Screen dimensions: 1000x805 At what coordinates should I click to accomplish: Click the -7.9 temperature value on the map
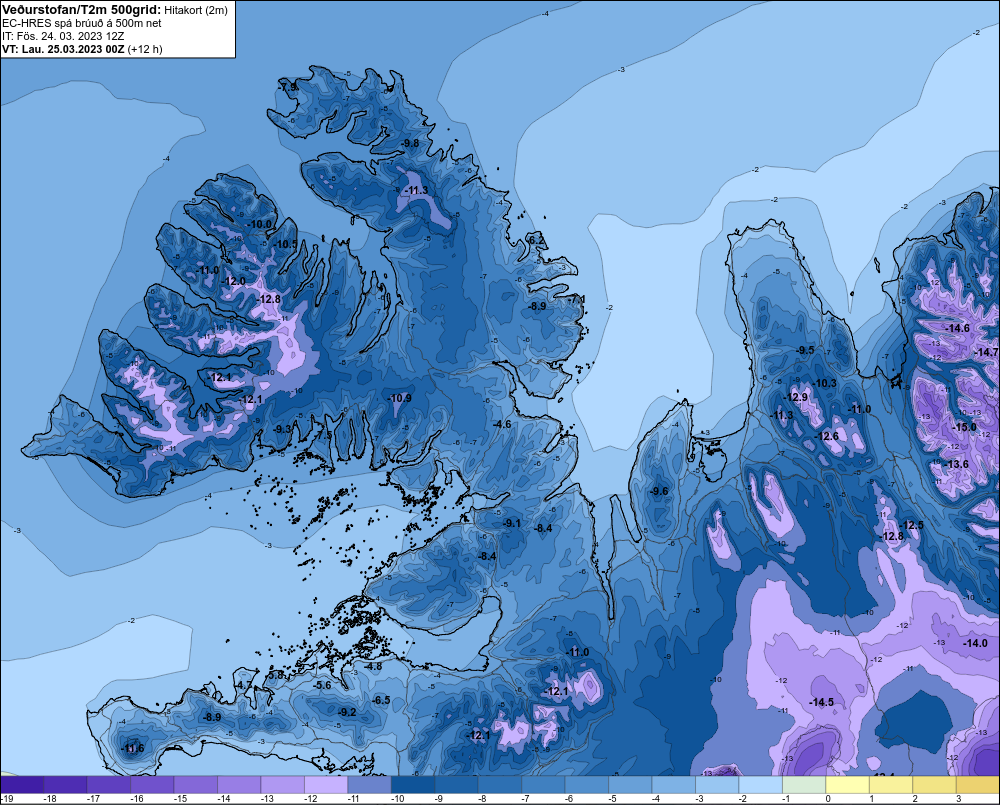(288, 87)
